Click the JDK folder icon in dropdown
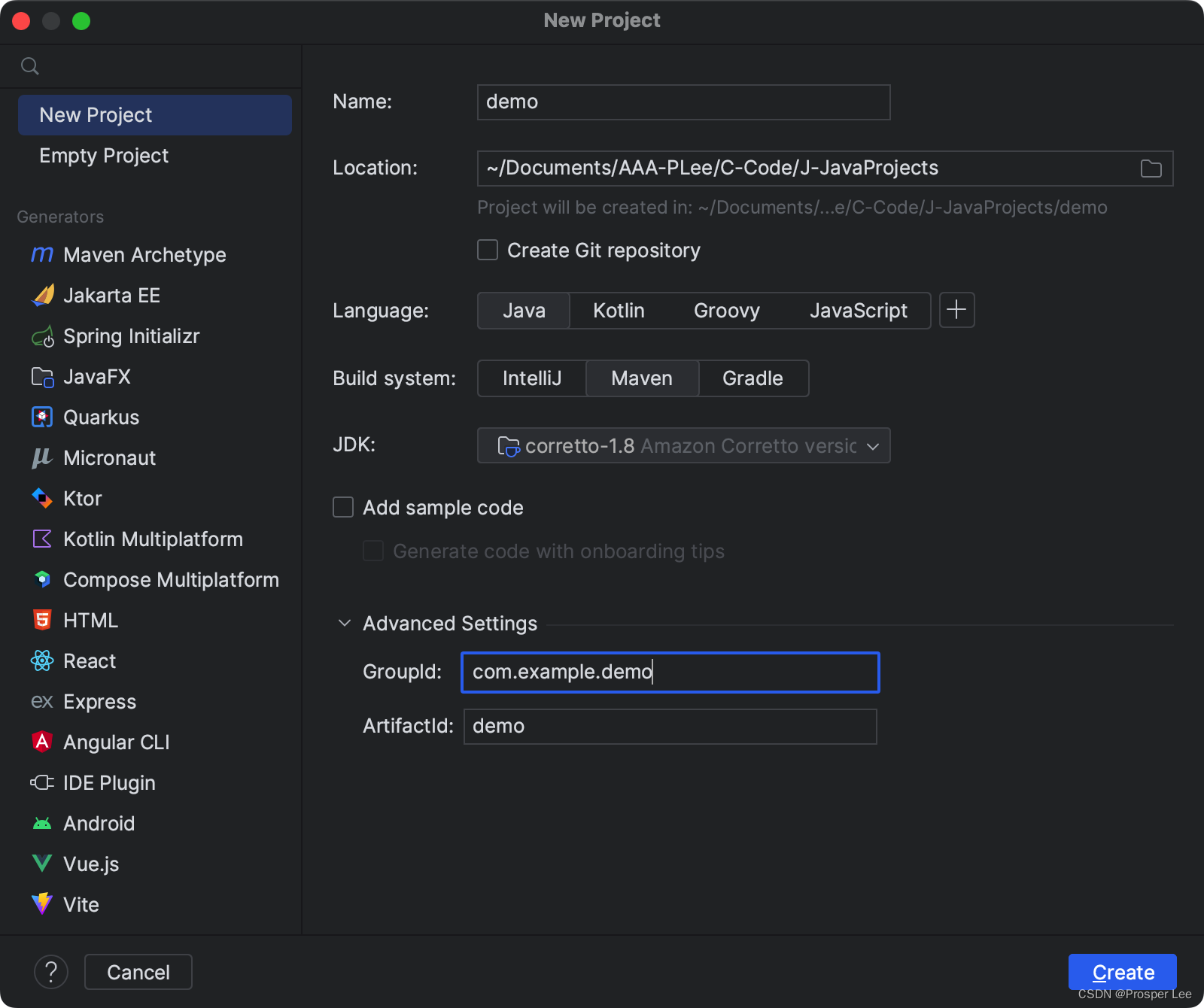 (508, 446)
